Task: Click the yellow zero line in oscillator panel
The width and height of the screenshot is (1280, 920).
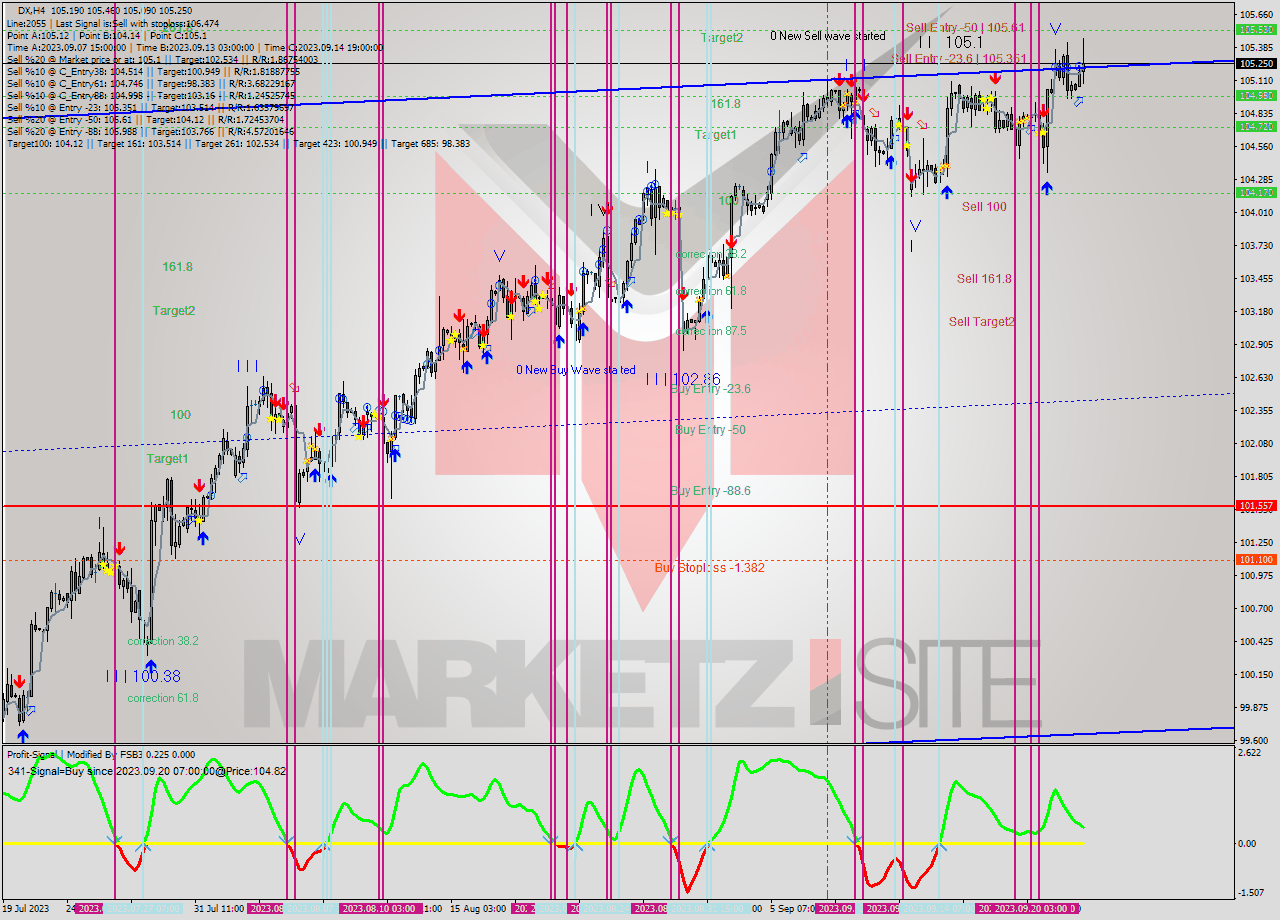Action: click(x=542, y=843)
